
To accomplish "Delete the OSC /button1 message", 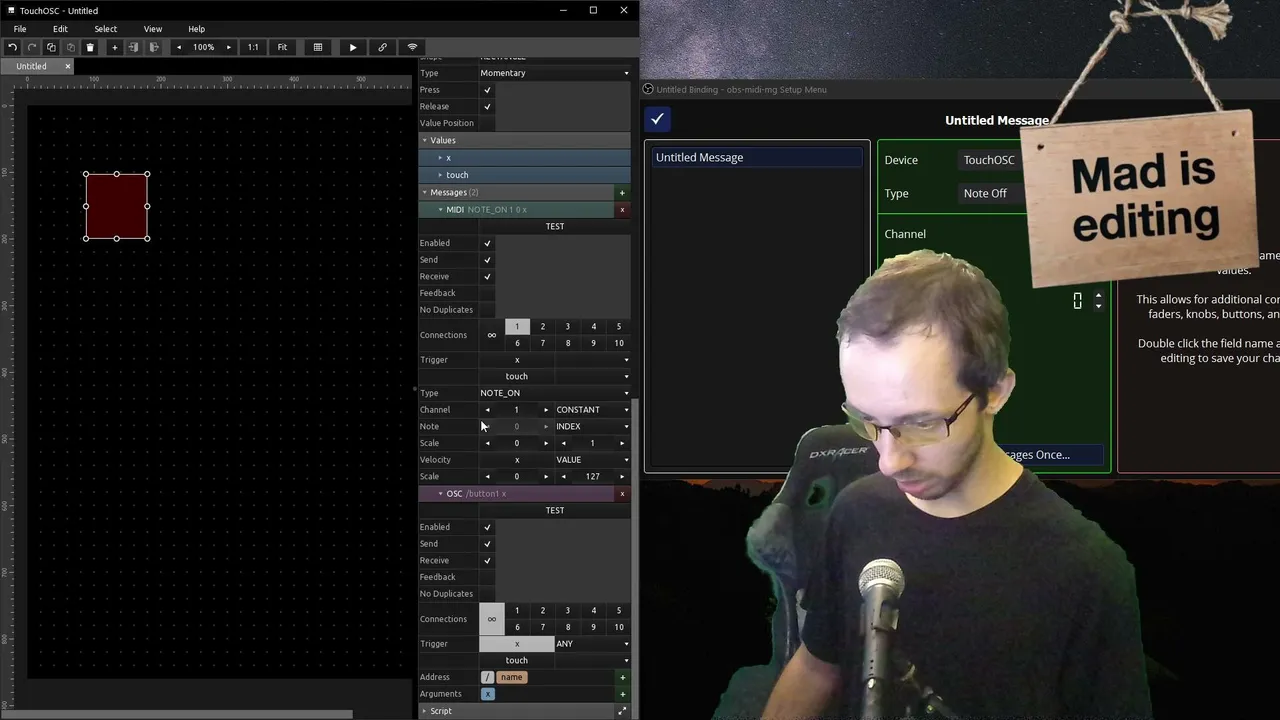I will (622, 494).
